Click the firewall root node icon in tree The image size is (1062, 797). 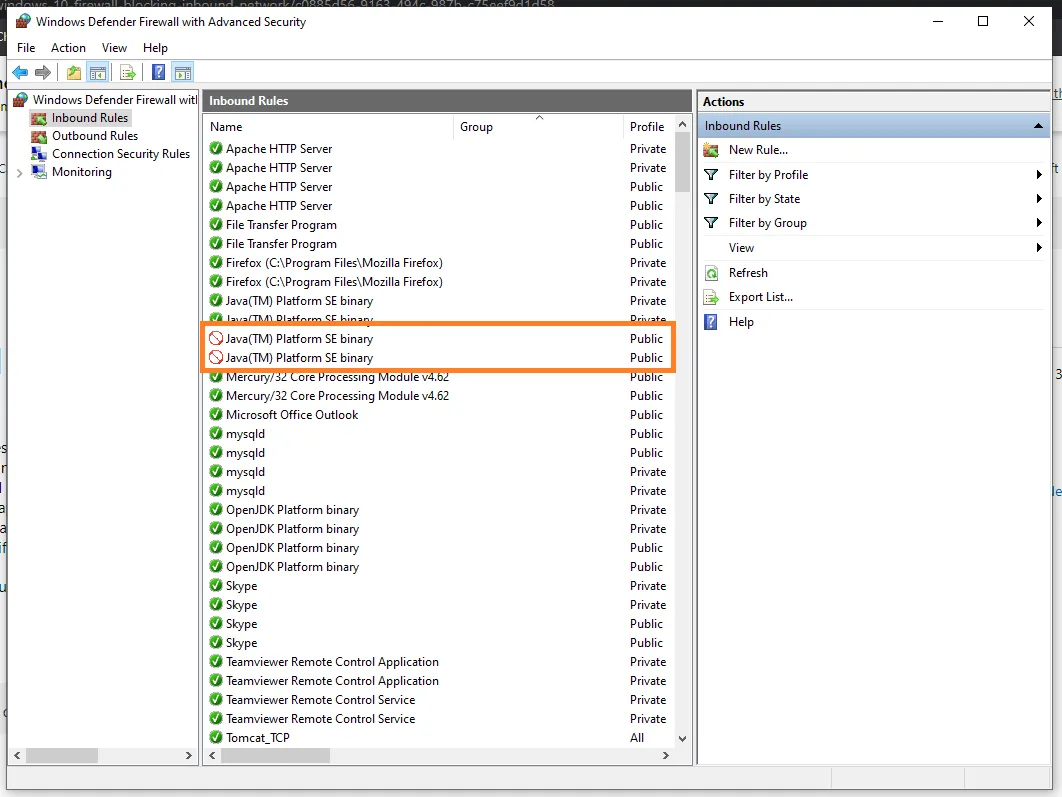click(20, 100)
